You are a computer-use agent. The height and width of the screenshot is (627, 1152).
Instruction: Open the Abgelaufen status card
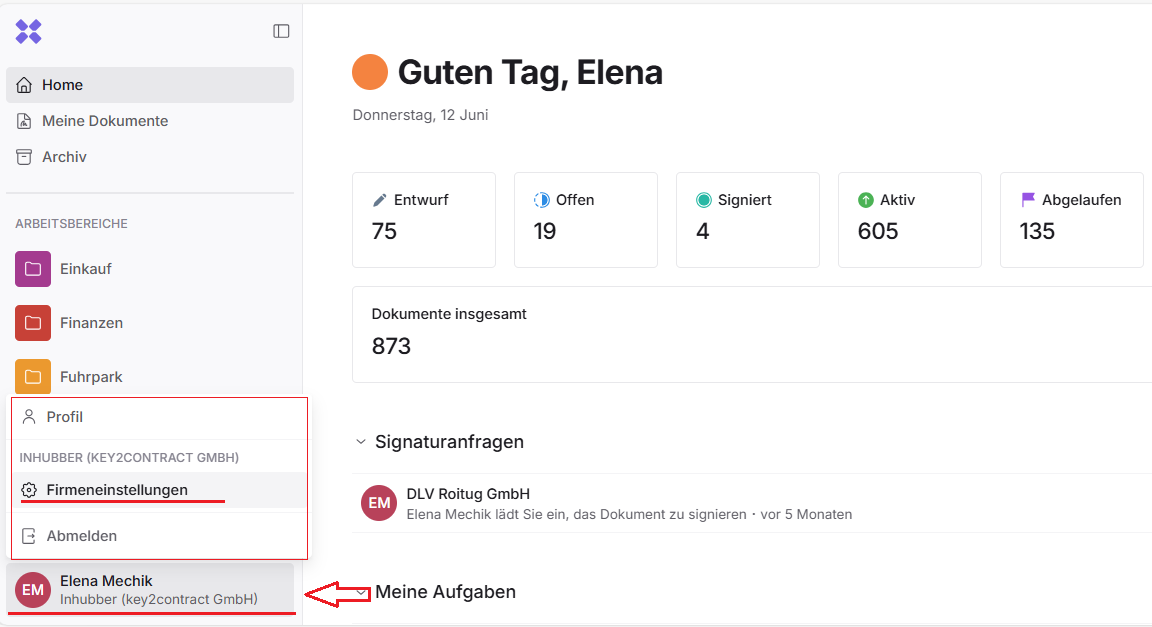pos(1071,220)
